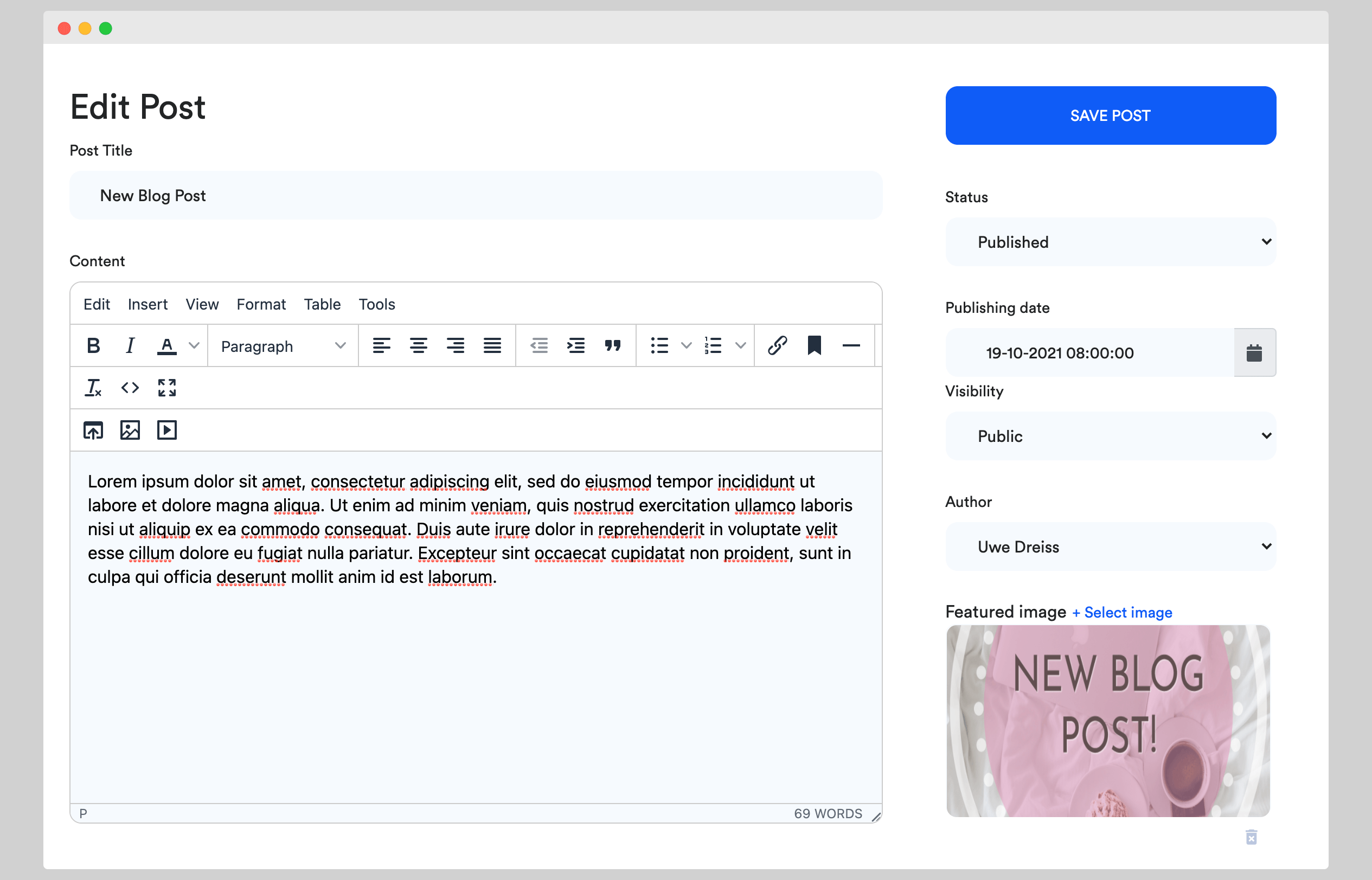Open the Author dropdown Uwe Dreiss
Screen dimensions: 1372x880
click(1110, 547)
